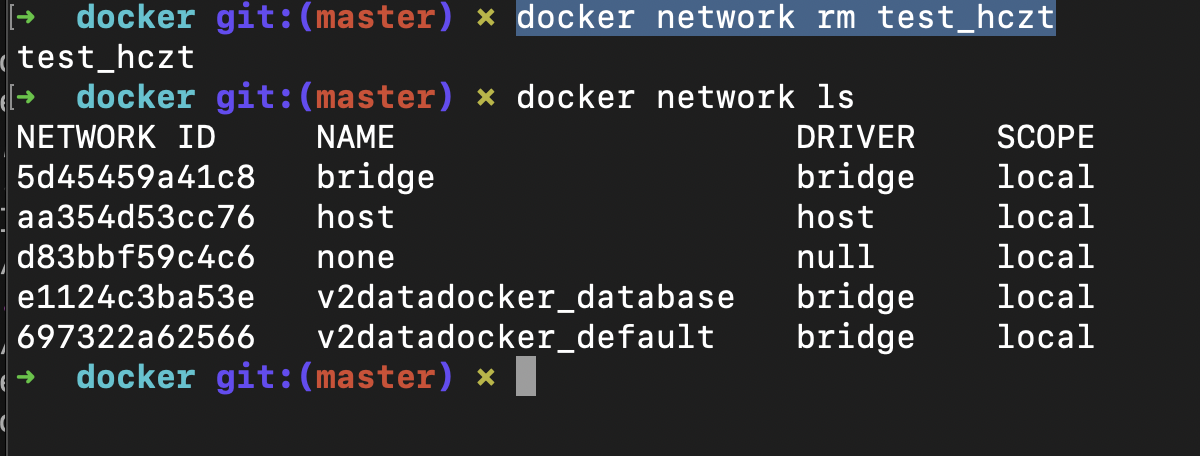Click the highlighted docker network rm command
Screen dimensions: 1200x456
coord(786,17)
